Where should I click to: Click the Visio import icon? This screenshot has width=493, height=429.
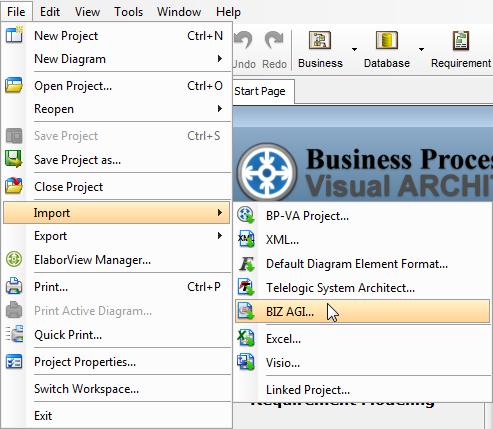tap(246, 362)
